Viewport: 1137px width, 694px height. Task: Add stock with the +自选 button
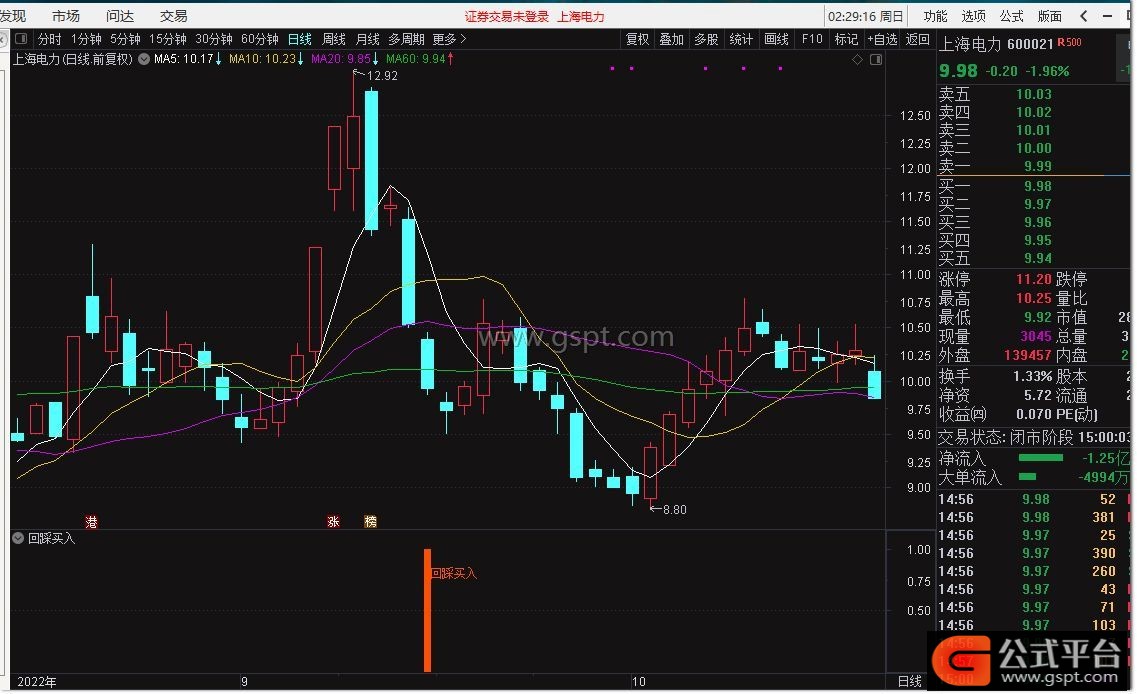point(882,39)
